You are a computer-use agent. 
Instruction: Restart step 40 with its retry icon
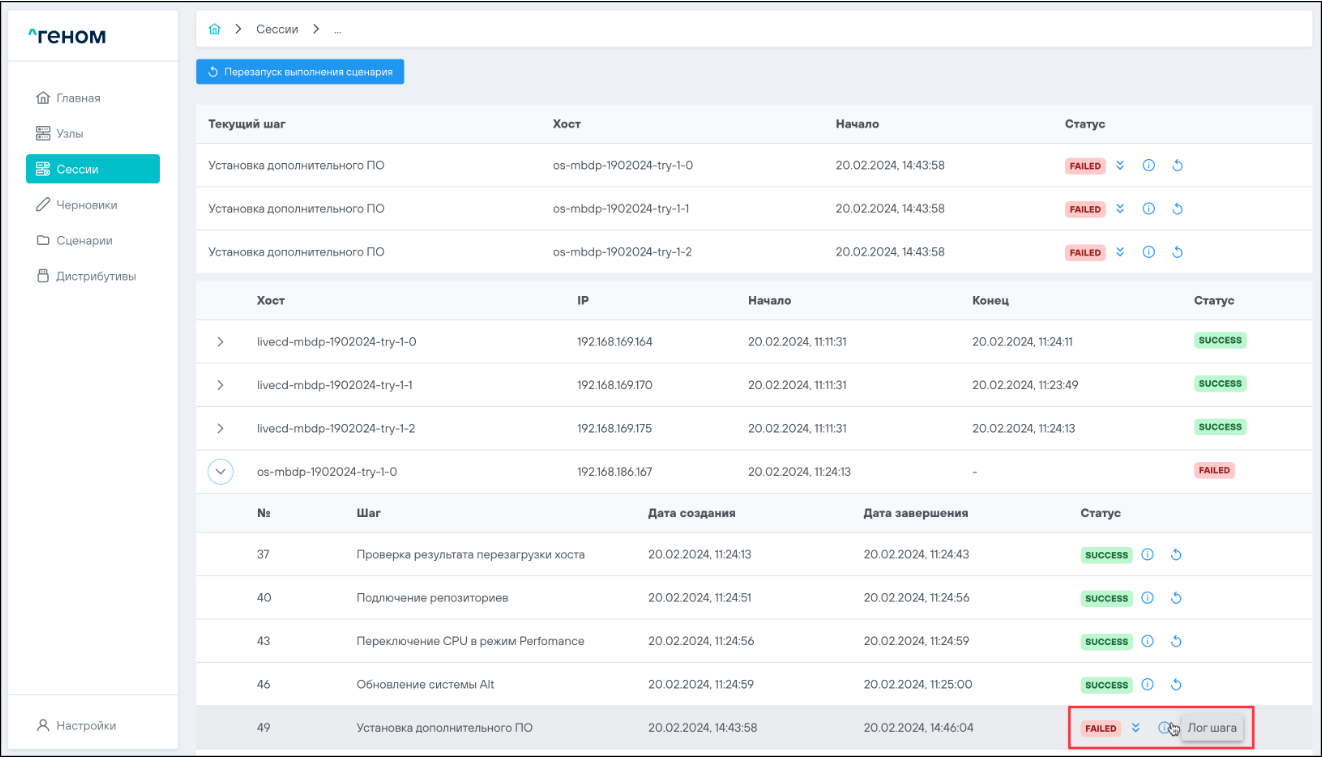point(1176,598)
